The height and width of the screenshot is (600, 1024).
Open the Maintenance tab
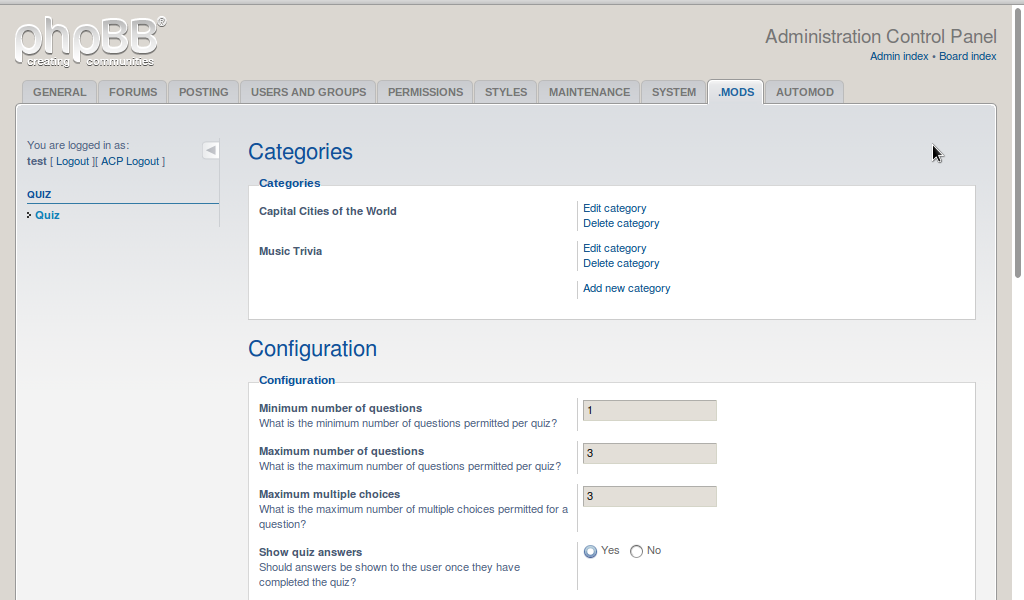click(x=589, y=92)
